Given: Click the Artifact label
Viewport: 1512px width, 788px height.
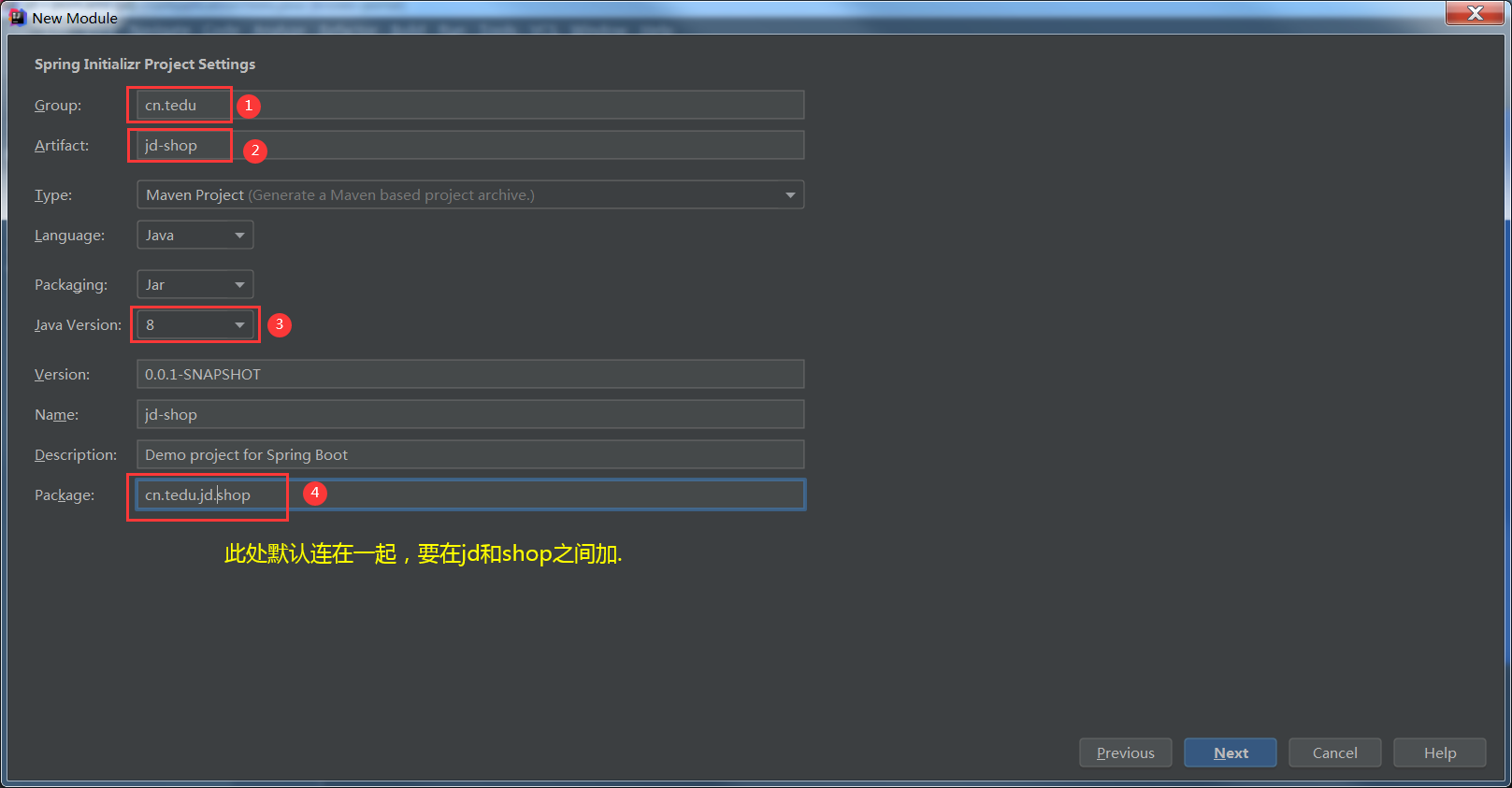Looking at the screenshot, I should [x=62, y=145].
